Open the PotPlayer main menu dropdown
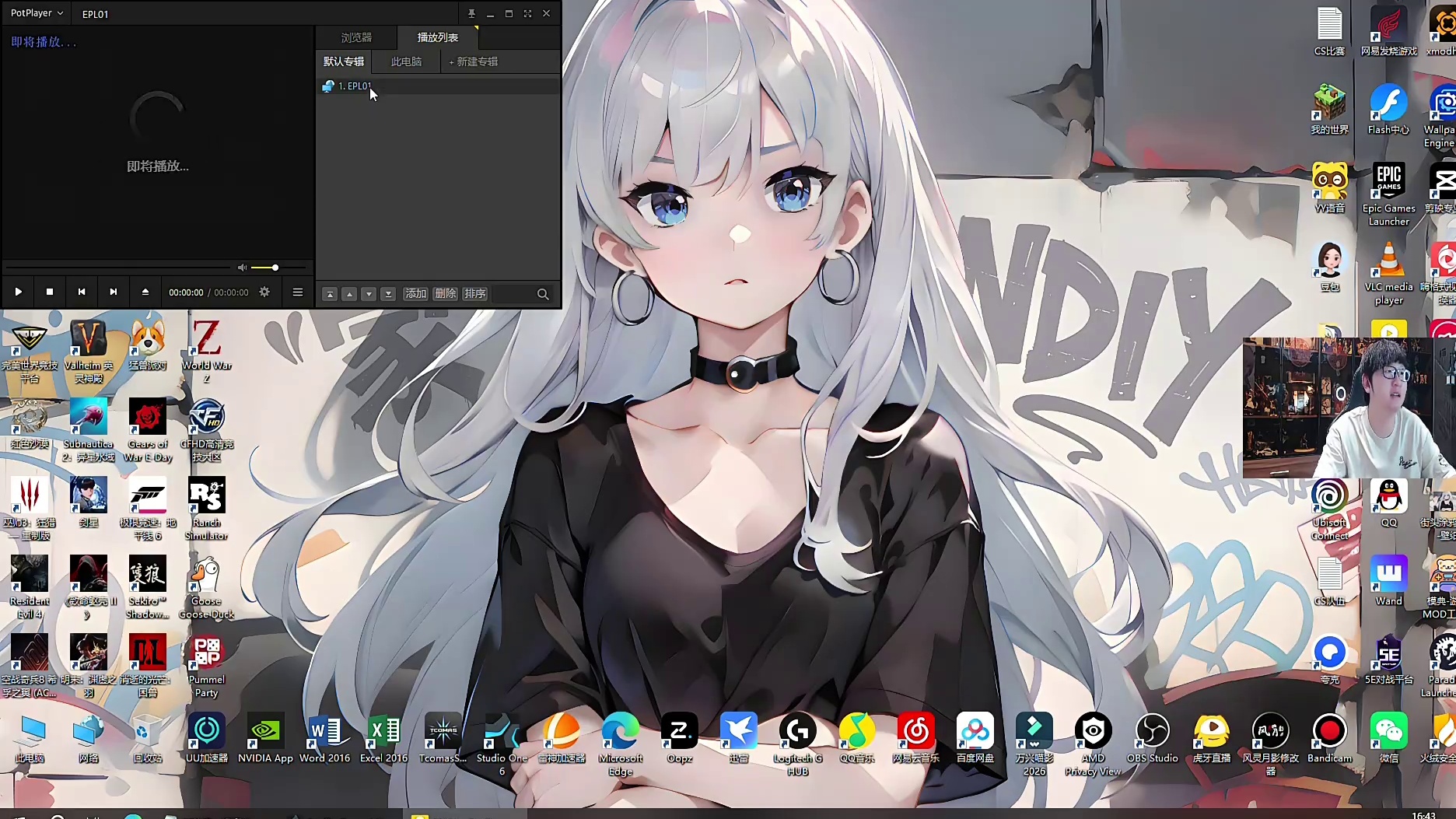The height and width of the screenshot is (819, 1456). click(37, 13)
